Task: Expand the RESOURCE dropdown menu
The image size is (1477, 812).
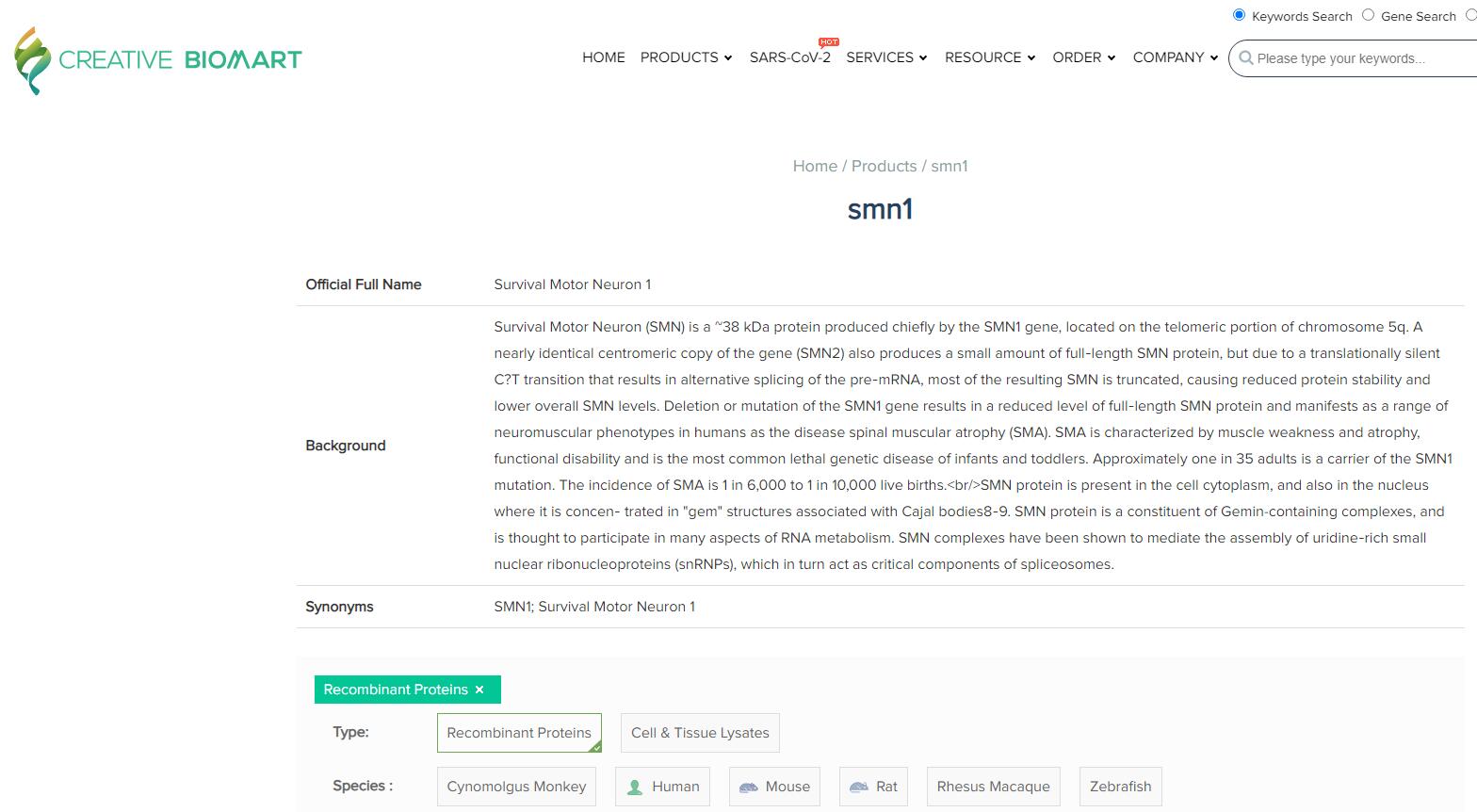Action: click(990, 57)
